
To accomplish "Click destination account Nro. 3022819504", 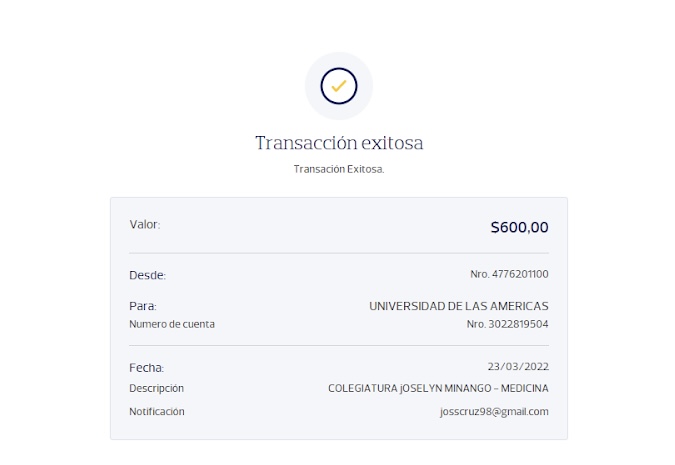I will 507,324.
